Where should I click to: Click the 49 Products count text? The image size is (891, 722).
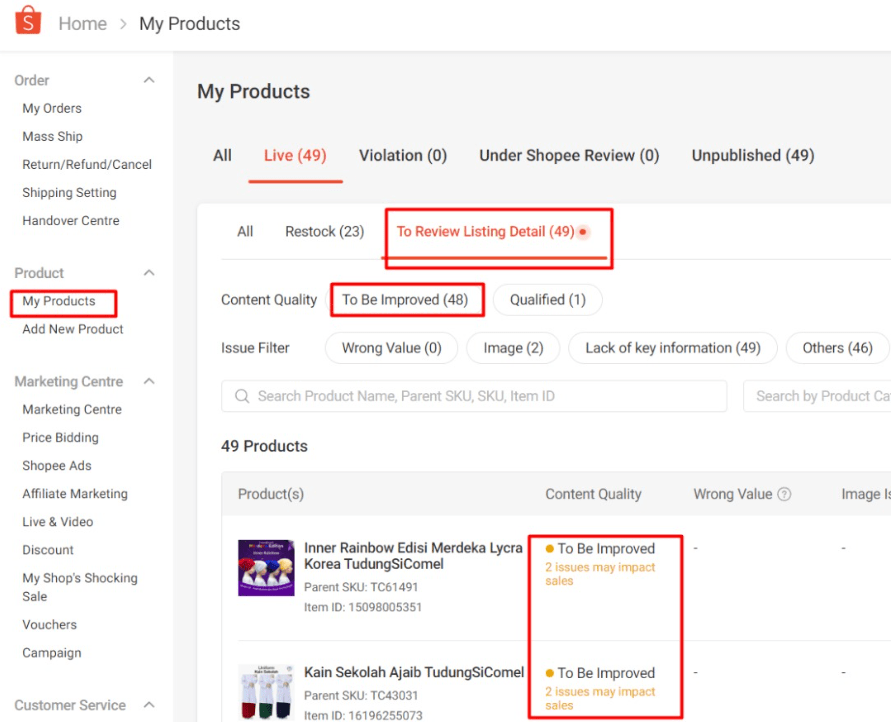coord(264,446)
